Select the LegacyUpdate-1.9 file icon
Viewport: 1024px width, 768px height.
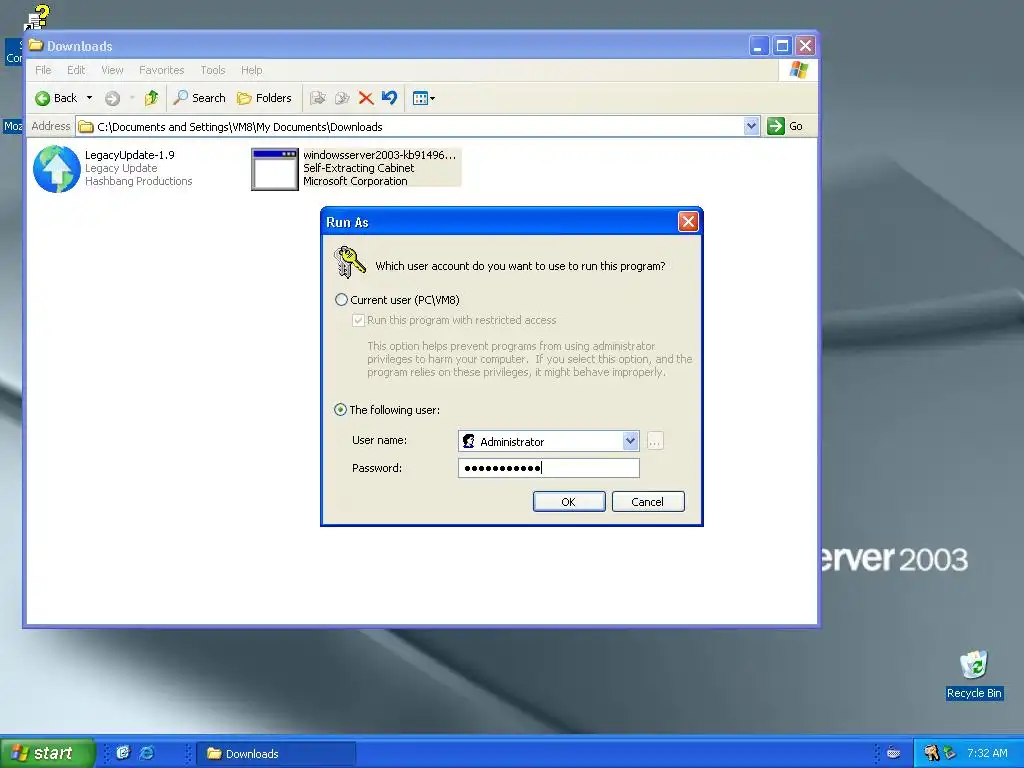[x=57, y=169]
